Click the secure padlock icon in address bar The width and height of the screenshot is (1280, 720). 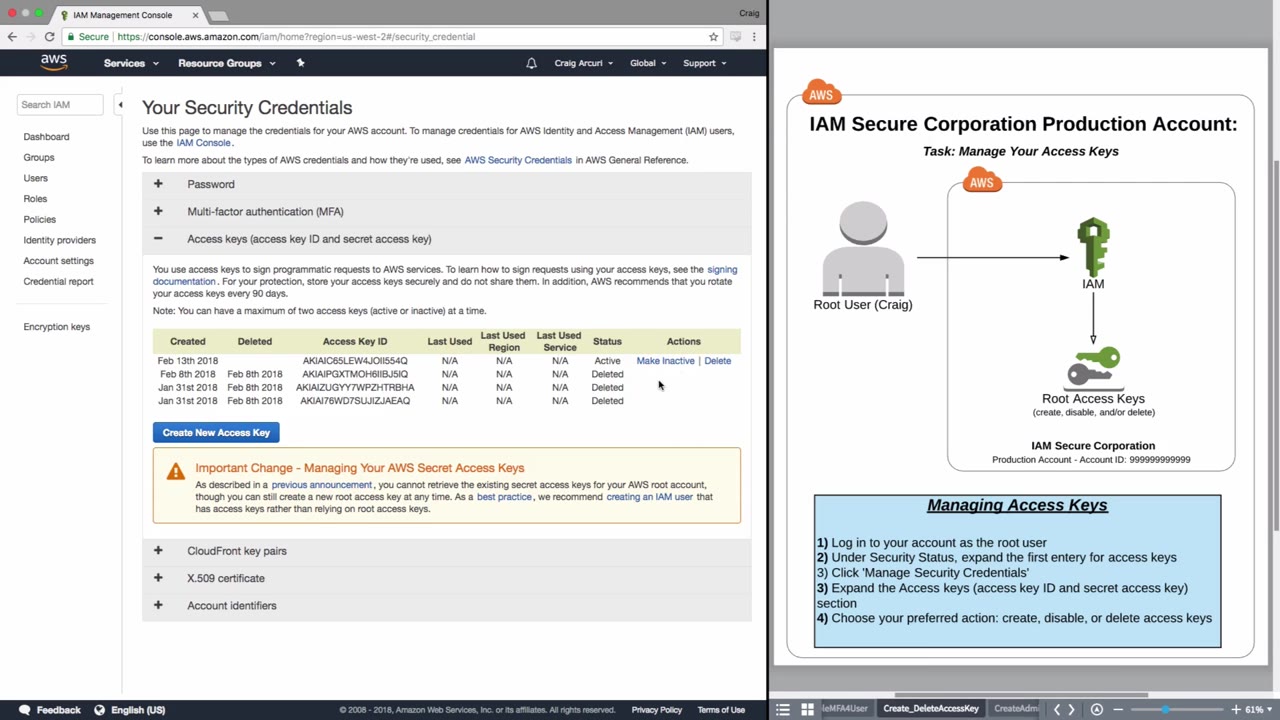(x=70, y=37)
